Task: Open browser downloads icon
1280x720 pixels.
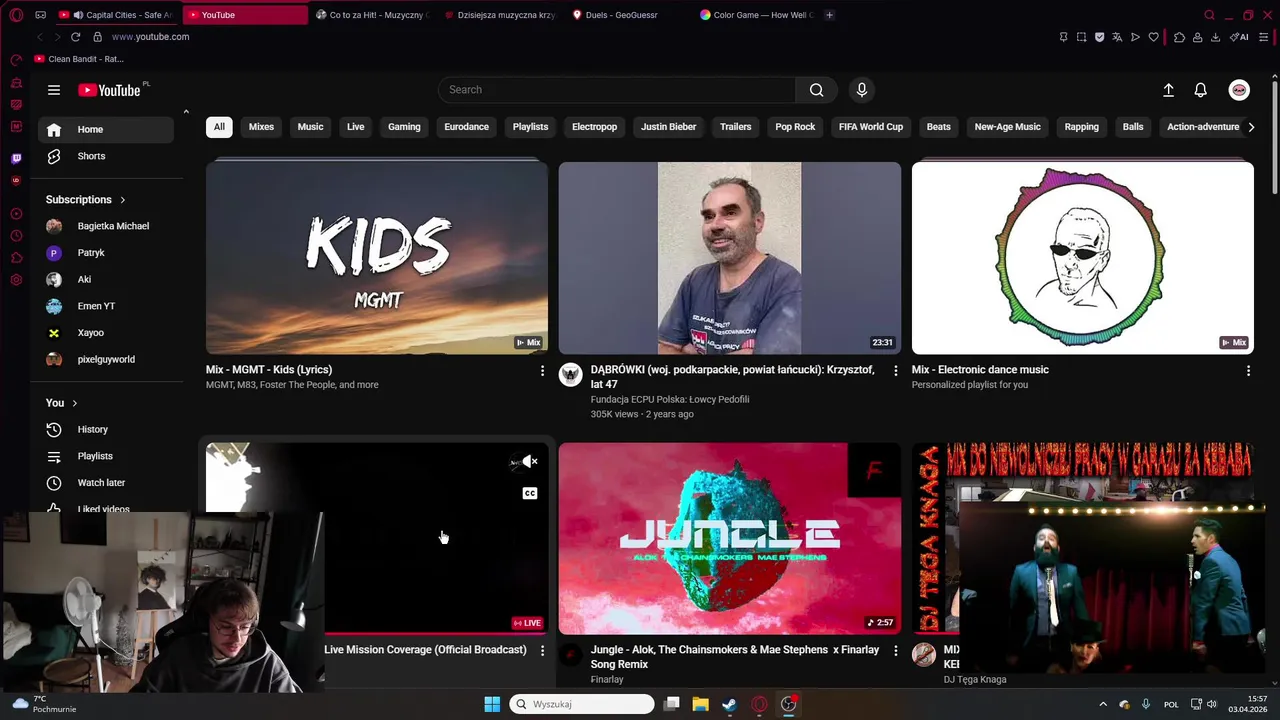Action: pyautogui.click(x=1215, y=37)
